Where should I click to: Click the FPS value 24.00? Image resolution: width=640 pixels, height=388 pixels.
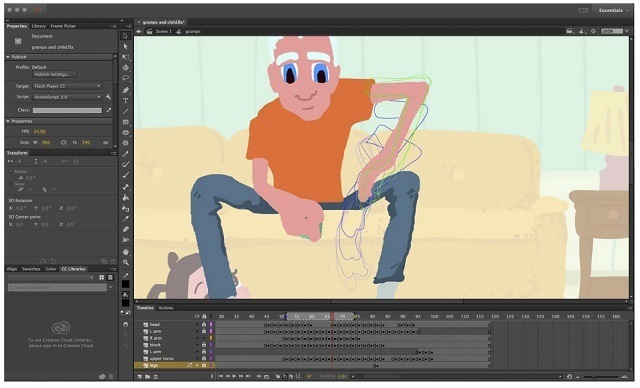tap(40, 132)
